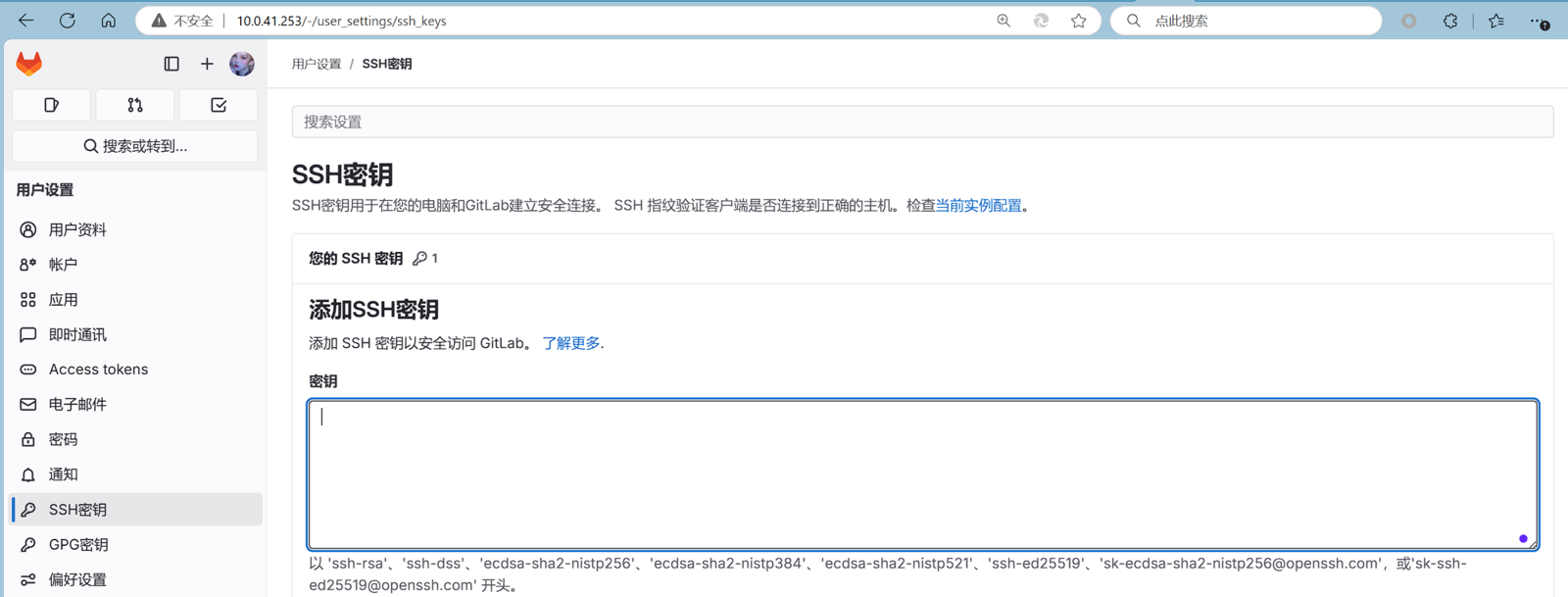
Task: Click browser back arrow
Action: pyautogui.click(x=26, y=21)
